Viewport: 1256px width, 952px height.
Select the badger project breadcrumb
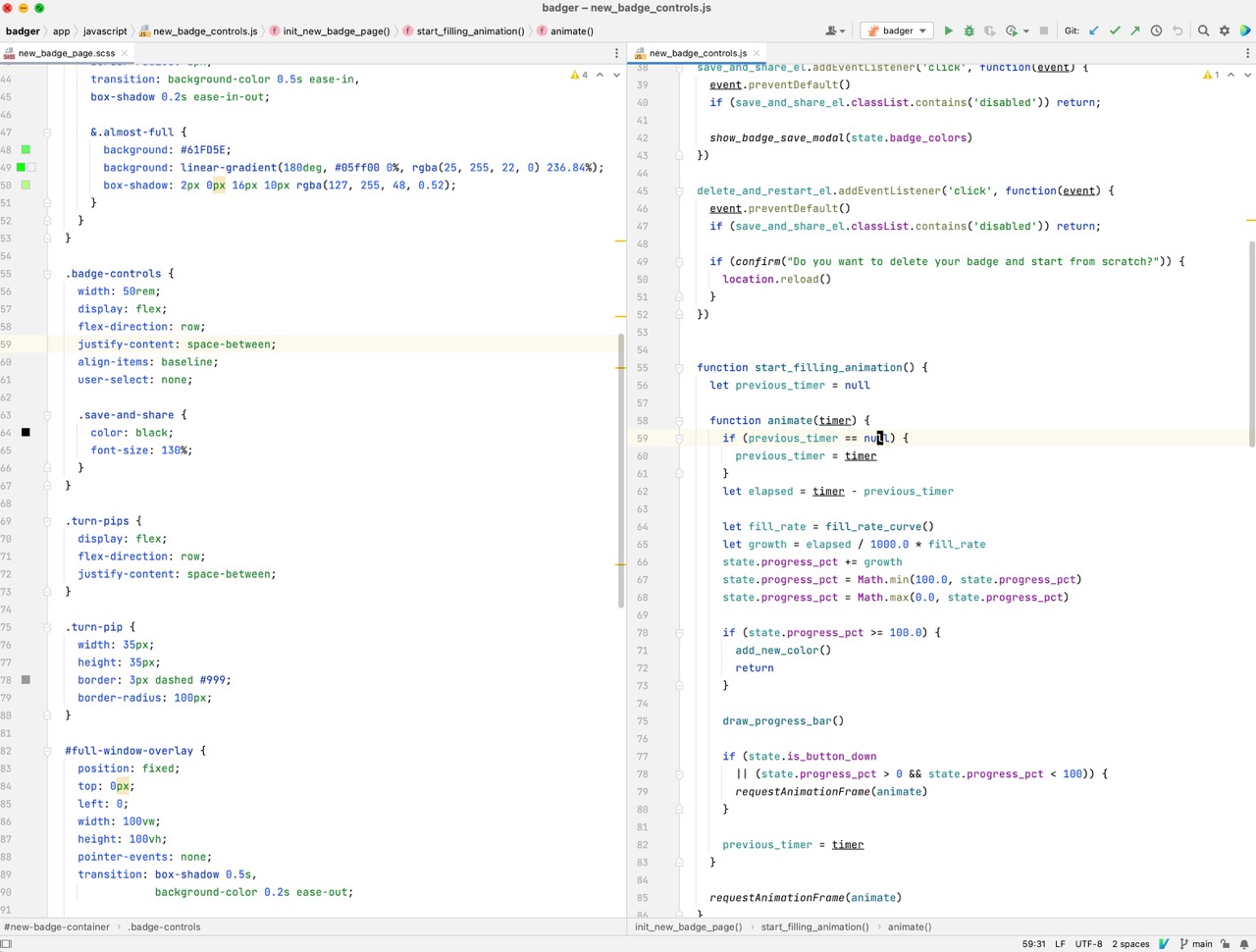[23, 30]
